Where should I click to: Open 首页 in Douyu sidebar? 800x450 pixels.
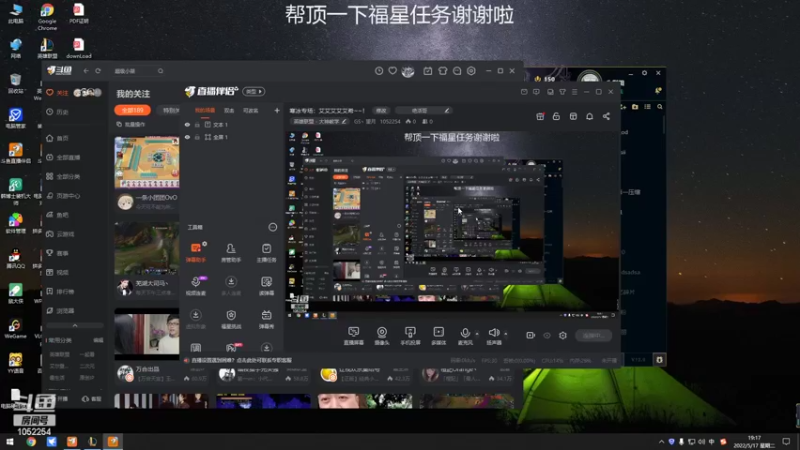58,138
